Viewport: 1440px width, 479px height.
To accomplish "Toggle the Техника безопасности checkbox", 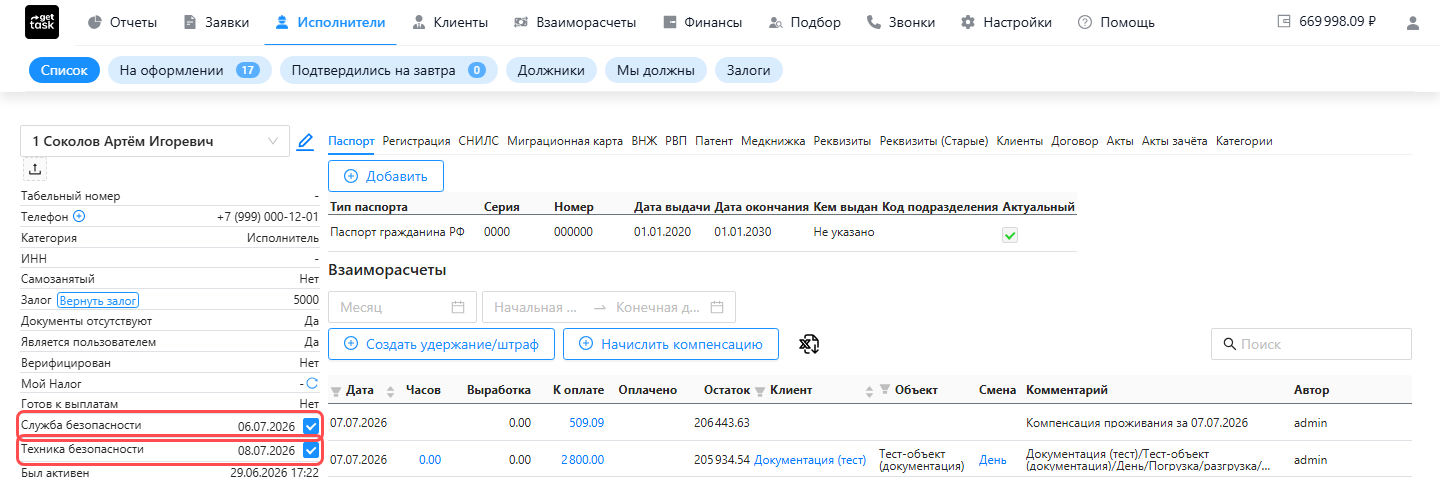I will click(311, 450).
